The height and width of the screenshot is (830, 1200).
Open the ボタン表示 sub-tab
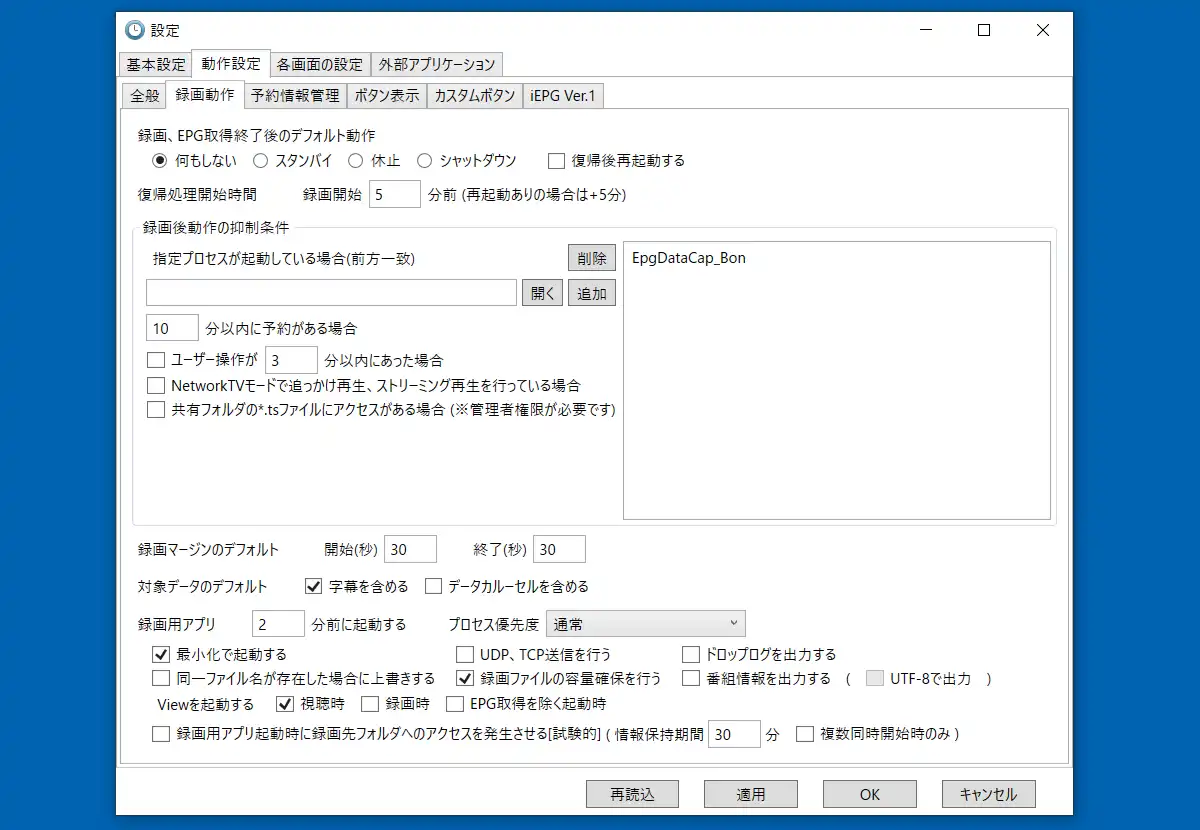pyautogui.click(x=385, y=96)
